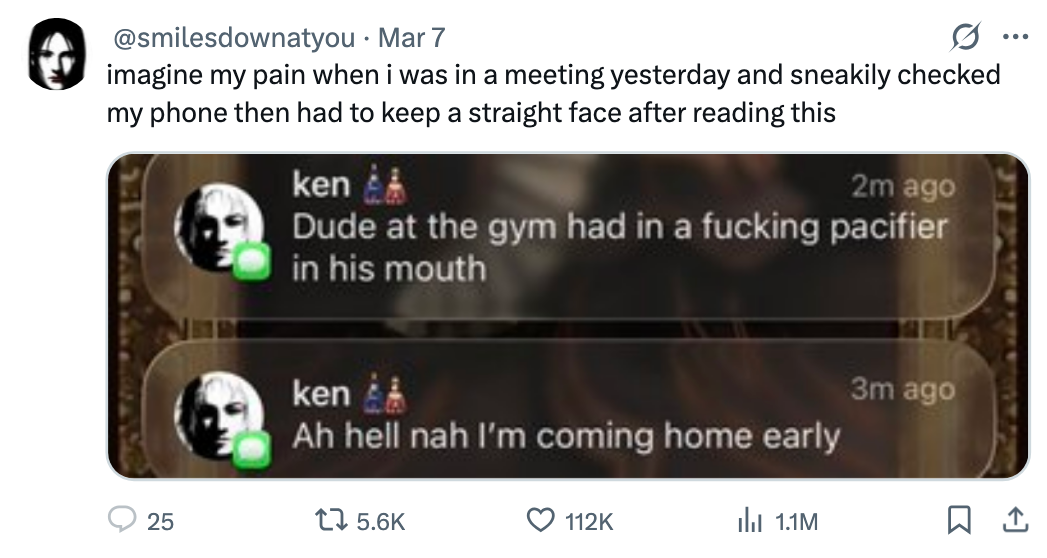Image resolution: width=1047 pixels, height=558 pixels.
Task: Click the Mar 7 post date link
Action: 413,38
